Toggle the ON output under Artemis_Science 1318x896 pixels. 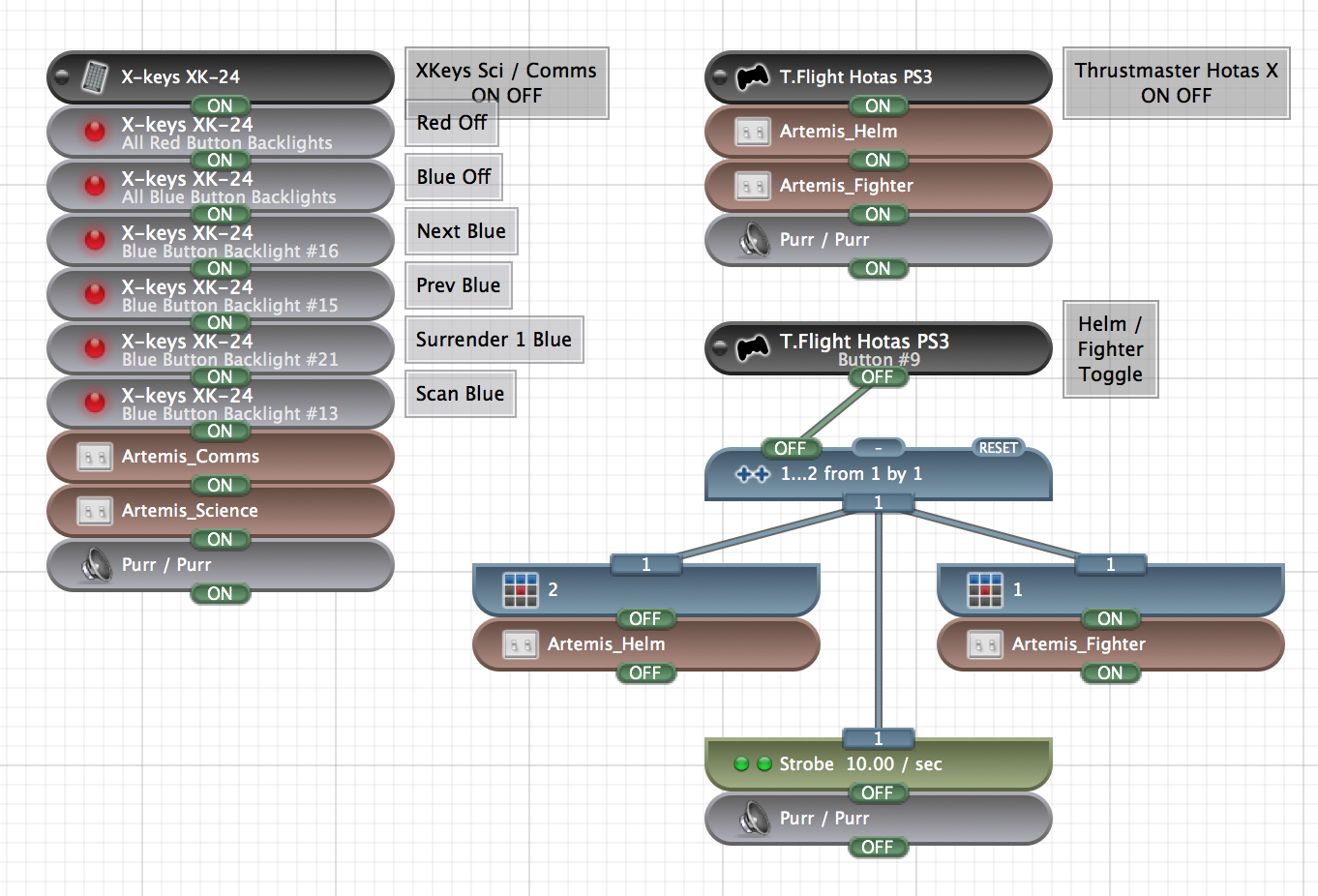pos(220,539)
